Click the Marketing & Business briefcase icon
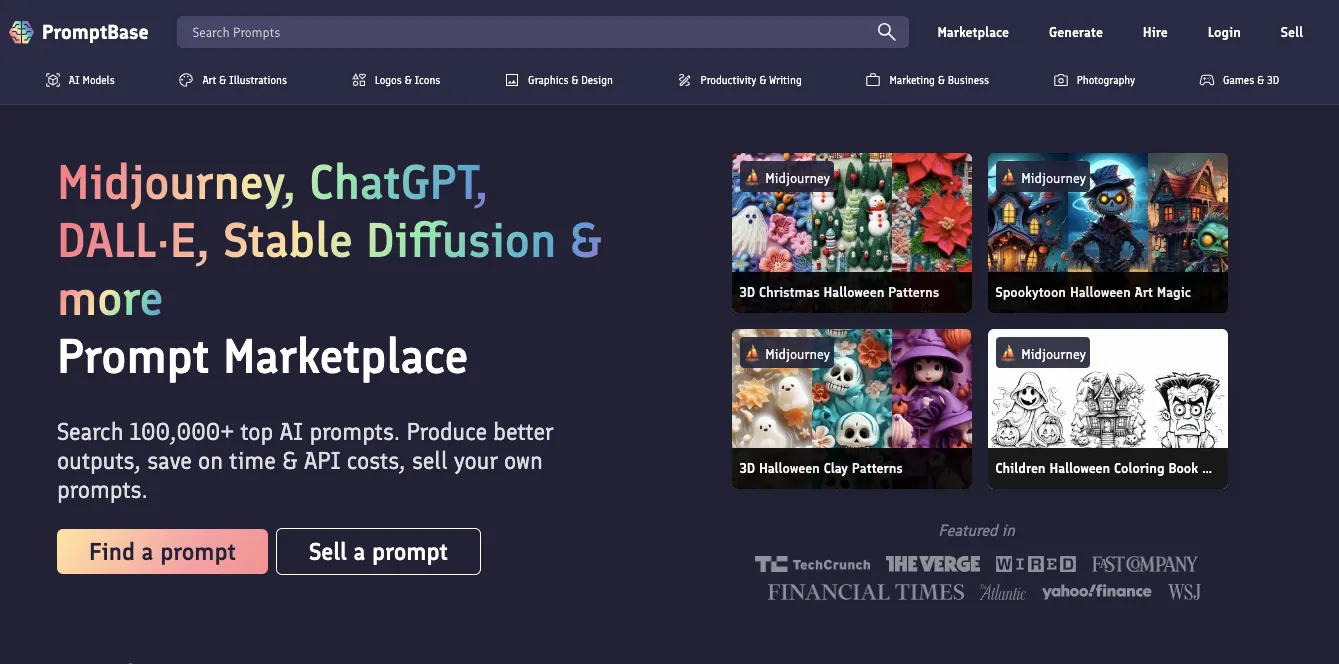Screen dimensions: 1339x664 click(873, 80)
